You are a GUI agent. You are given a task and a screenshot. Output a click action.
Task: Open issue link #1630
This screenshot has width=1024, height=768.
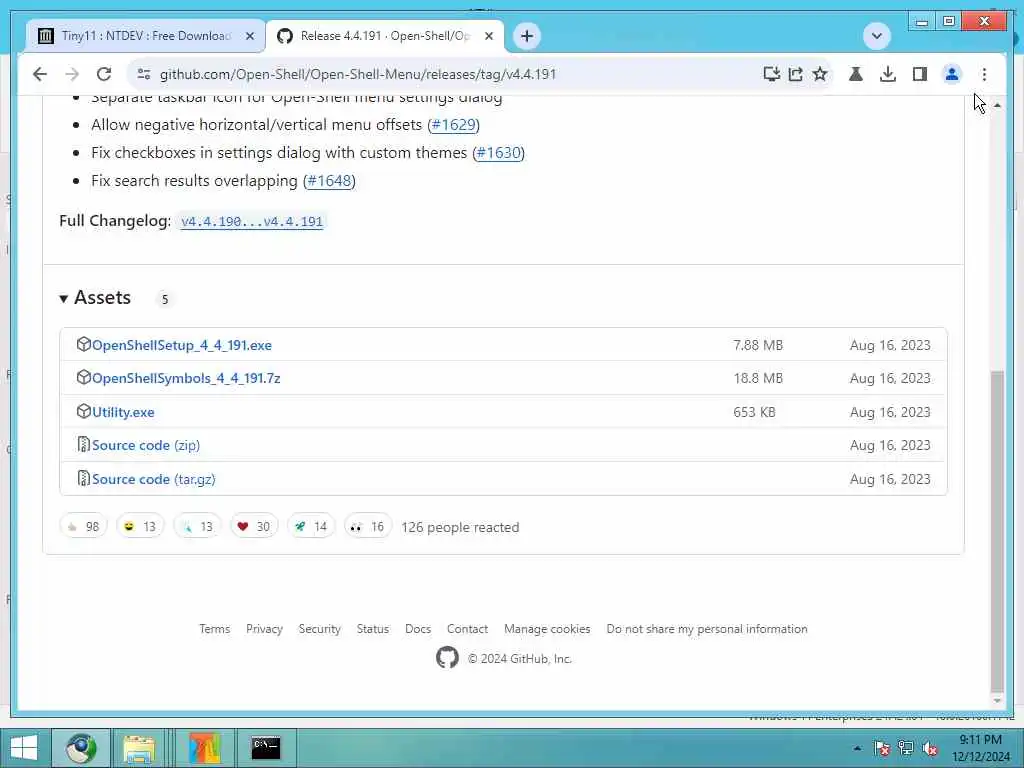[498, 153]
